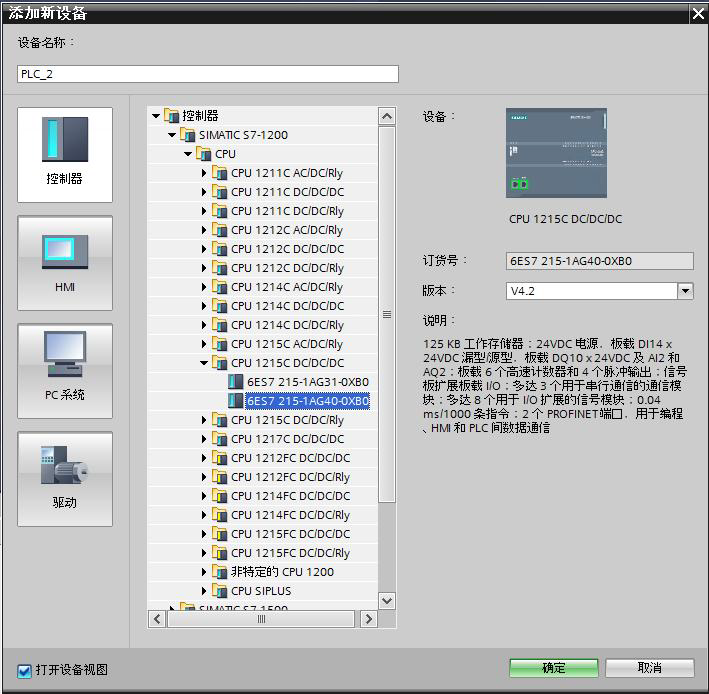Expand CPU 1214C AC/DC/Rly node

[204, 287]
